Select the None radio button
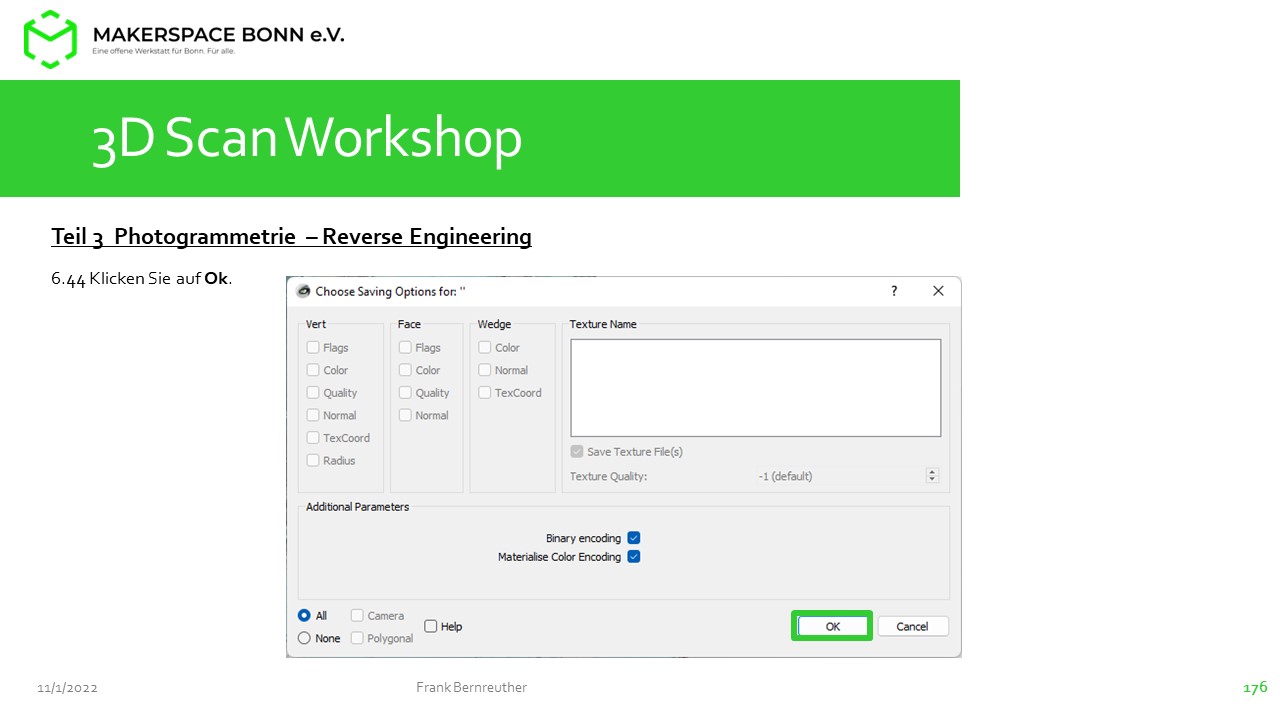The width and height of the screenshot is (1280, 720). click(305, 638)
